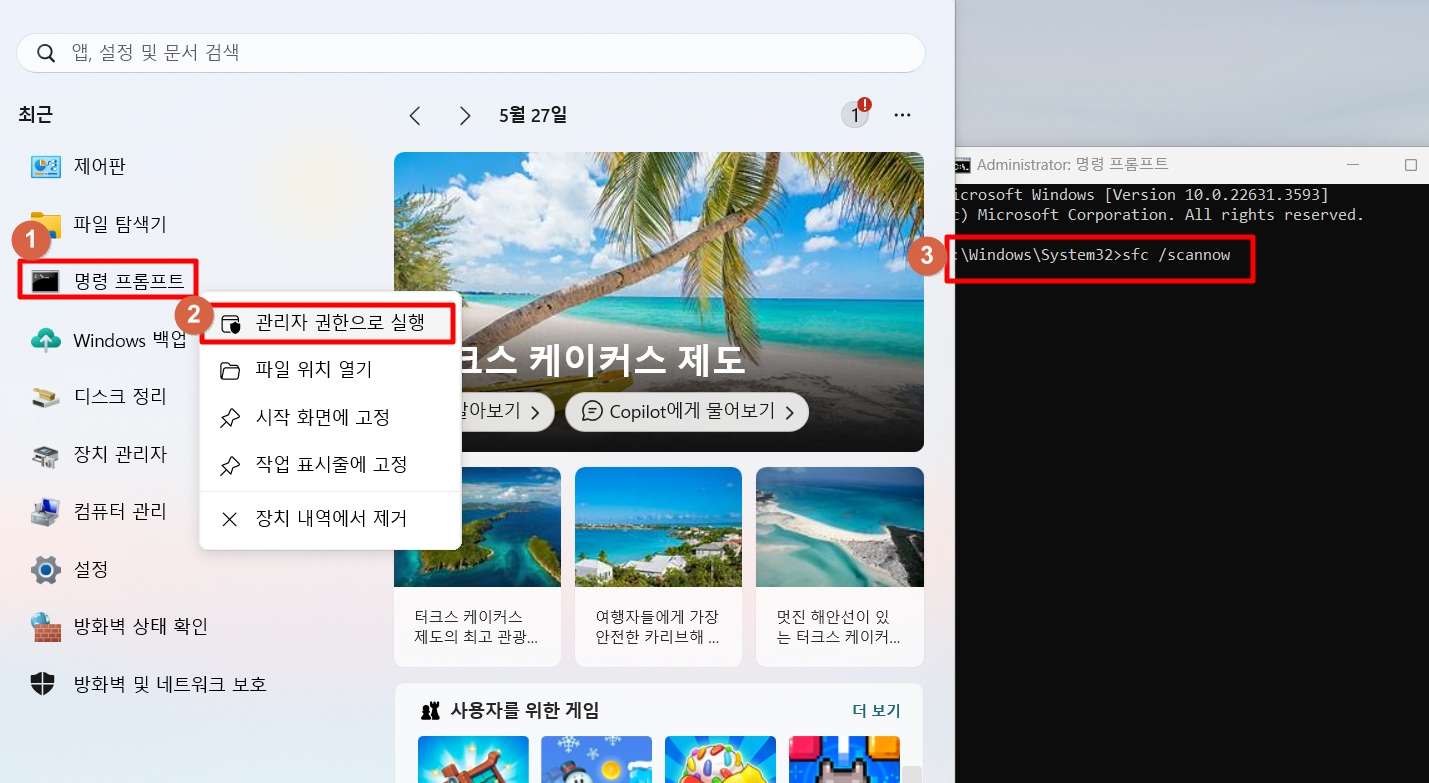Open the notification badge showing 1
This screenshot has height=783, width=1429.
point(855,114)
